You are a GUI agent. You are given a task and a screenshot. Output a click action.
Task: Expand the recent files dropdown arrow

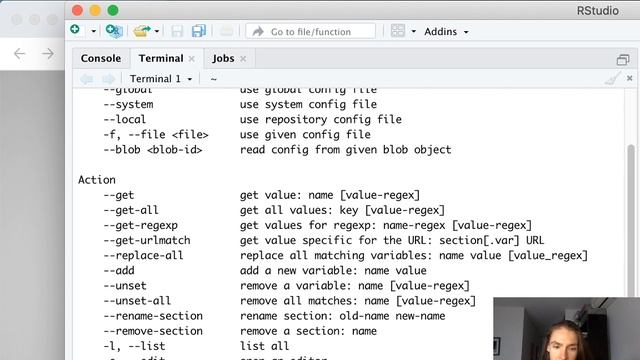tap(157, 31)
